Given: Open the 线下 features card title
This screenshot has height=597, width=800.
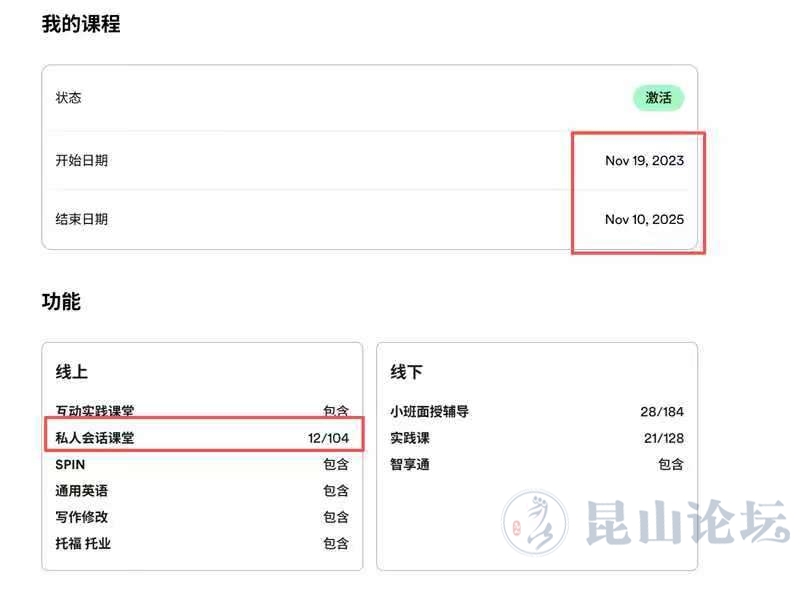Looking at the screenshot, I should coord(406,372).
